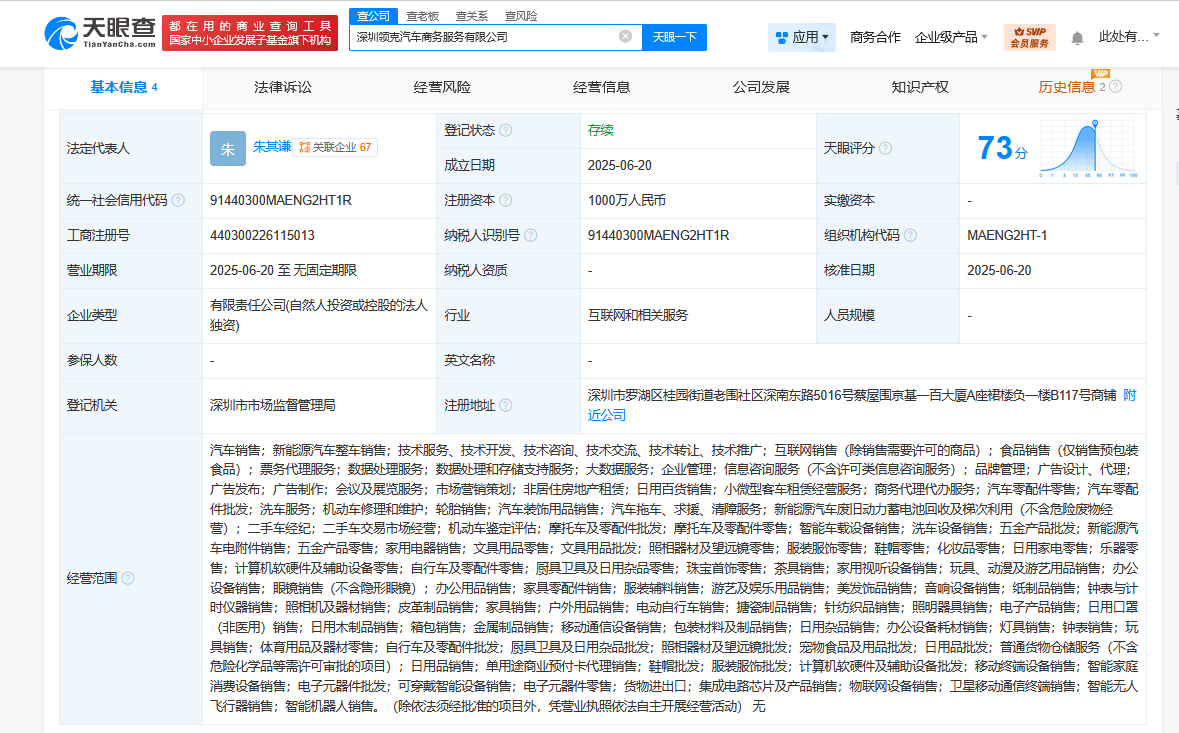The image size is (1179, 733).
Task: Click the 天眼评分 score distribution chart
Action: [x=1088, y=148]
